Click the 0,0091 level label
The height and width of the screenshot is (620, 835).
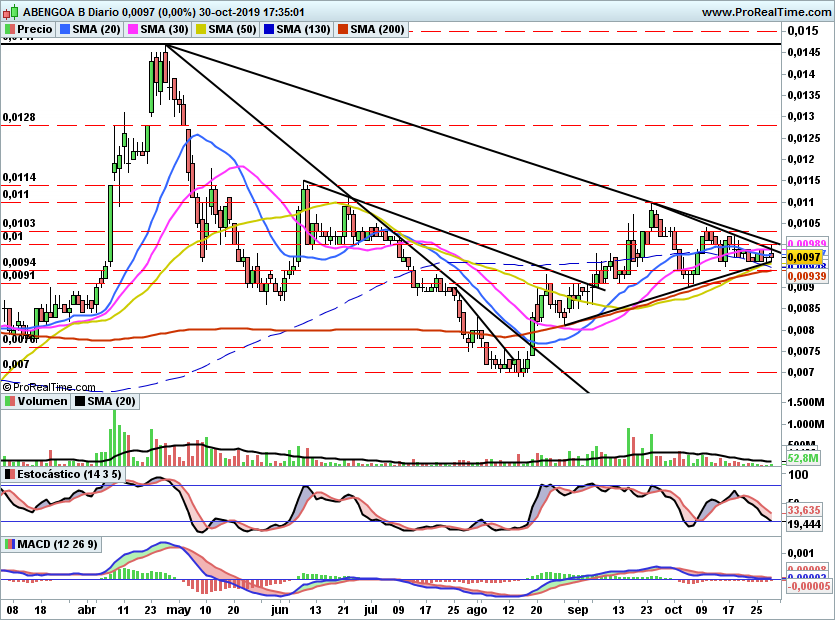(x=19, y=275)
